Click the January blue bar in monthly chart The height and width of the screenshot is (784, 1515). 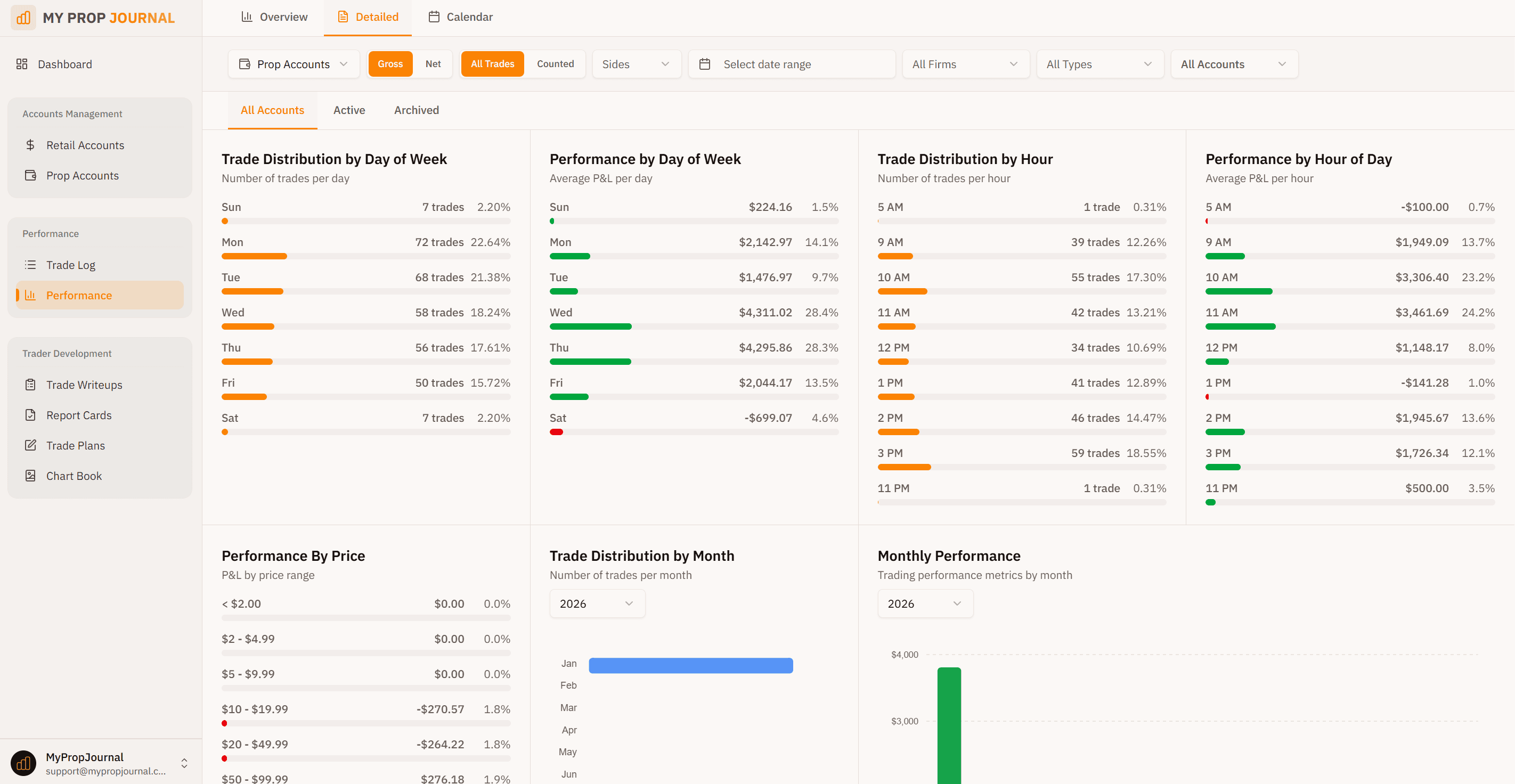691,665
